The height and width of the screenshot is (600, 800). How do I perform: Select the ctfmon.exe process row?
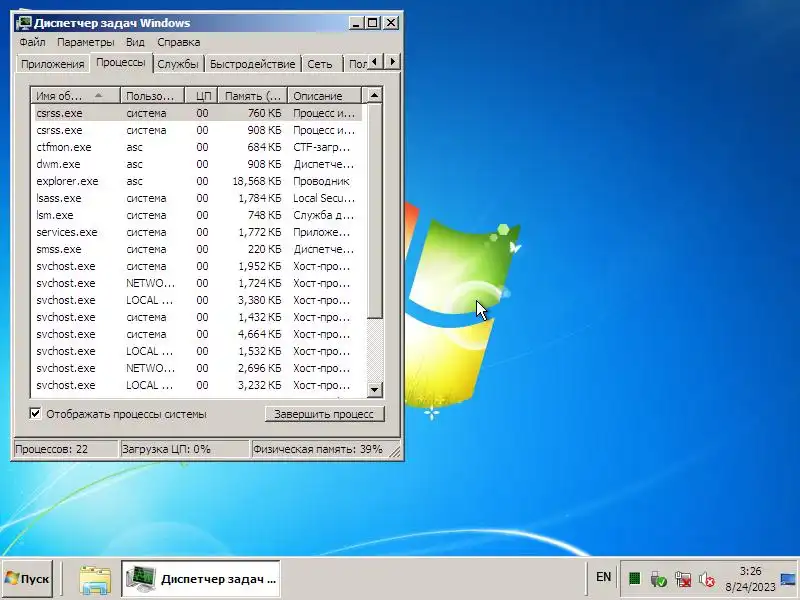(198, 147)
